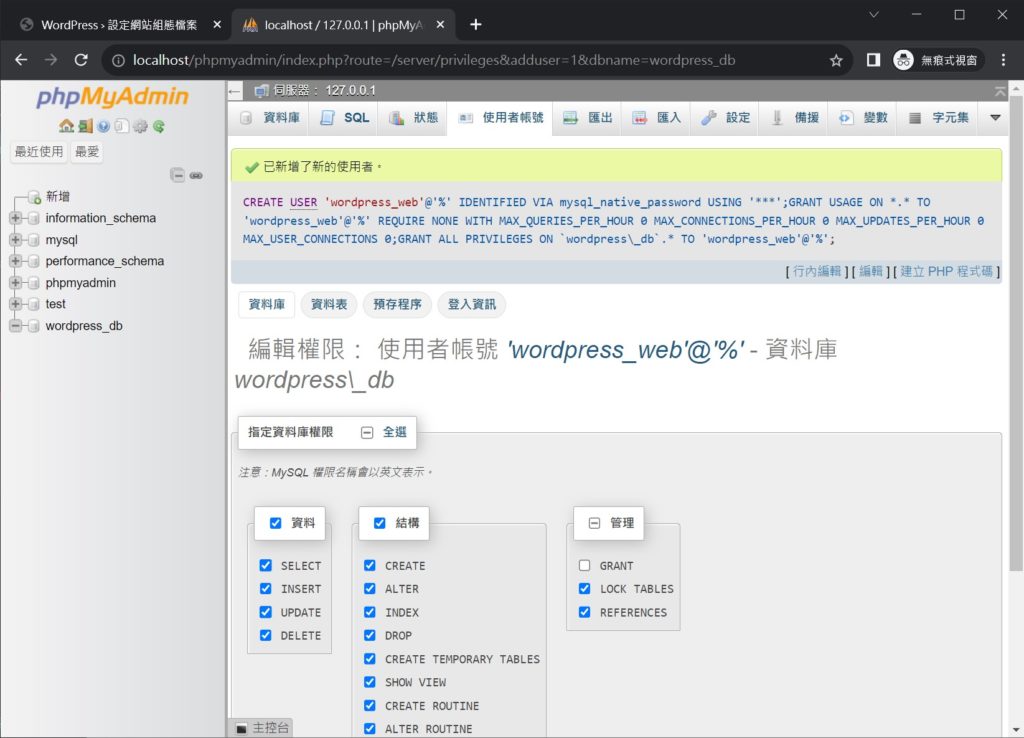The height and width of the screenshot is (738, 1024).
Task: Switch to the 登入資訊 sub-tab
Action: [472, 304]
